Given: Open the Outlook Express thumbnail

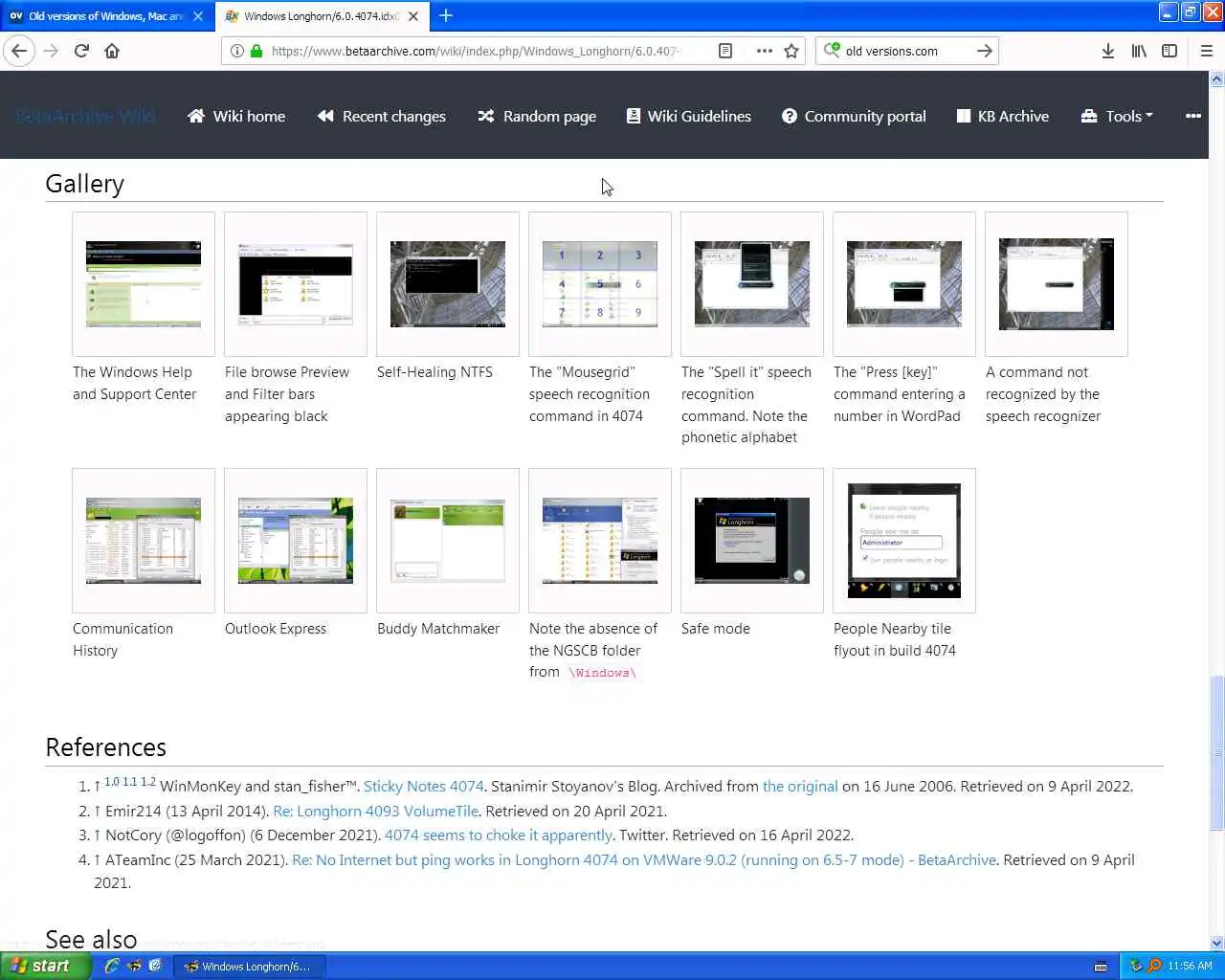Looking at the screenshot, I should (296, 541).
